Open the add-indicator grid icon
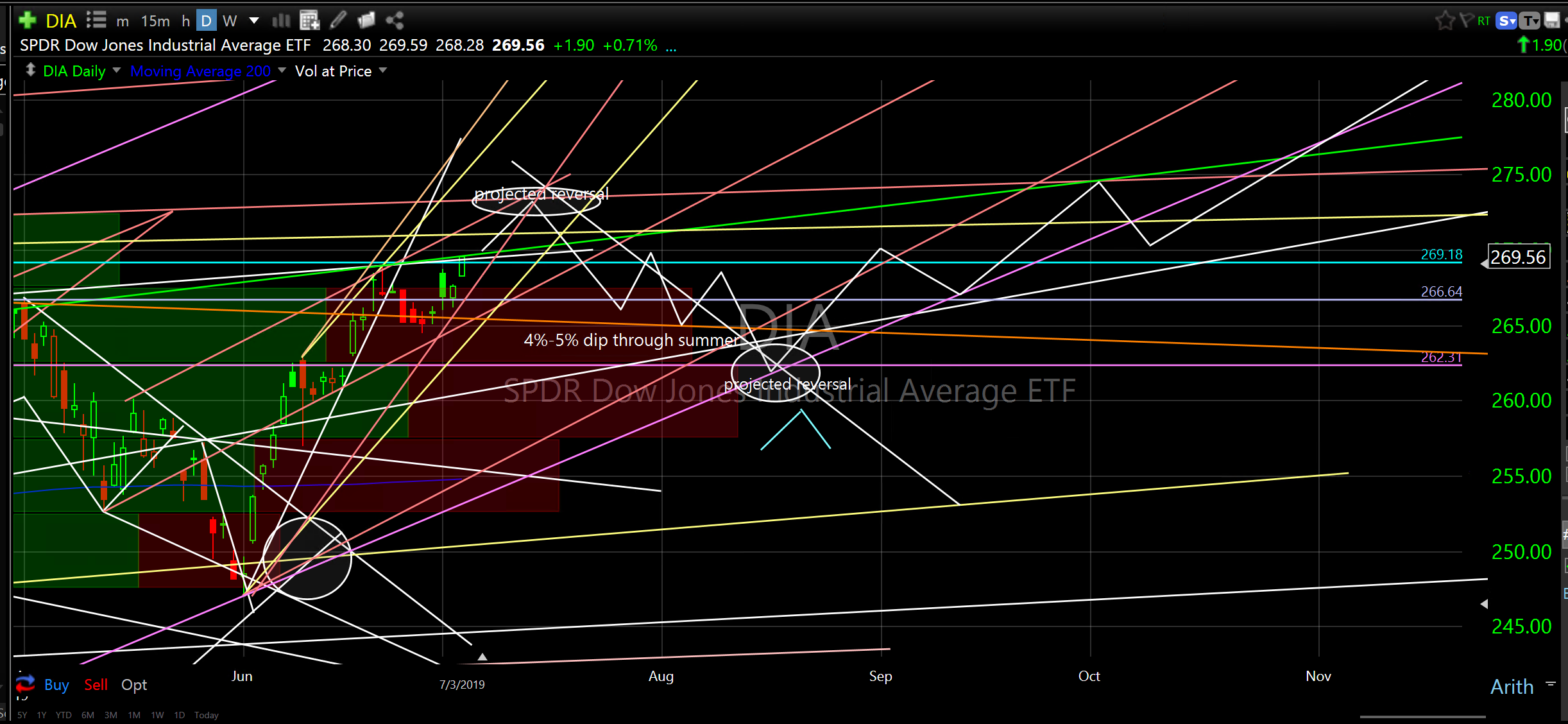The height and width of the screenshot is (724, 1568). (x=309, y=21)
